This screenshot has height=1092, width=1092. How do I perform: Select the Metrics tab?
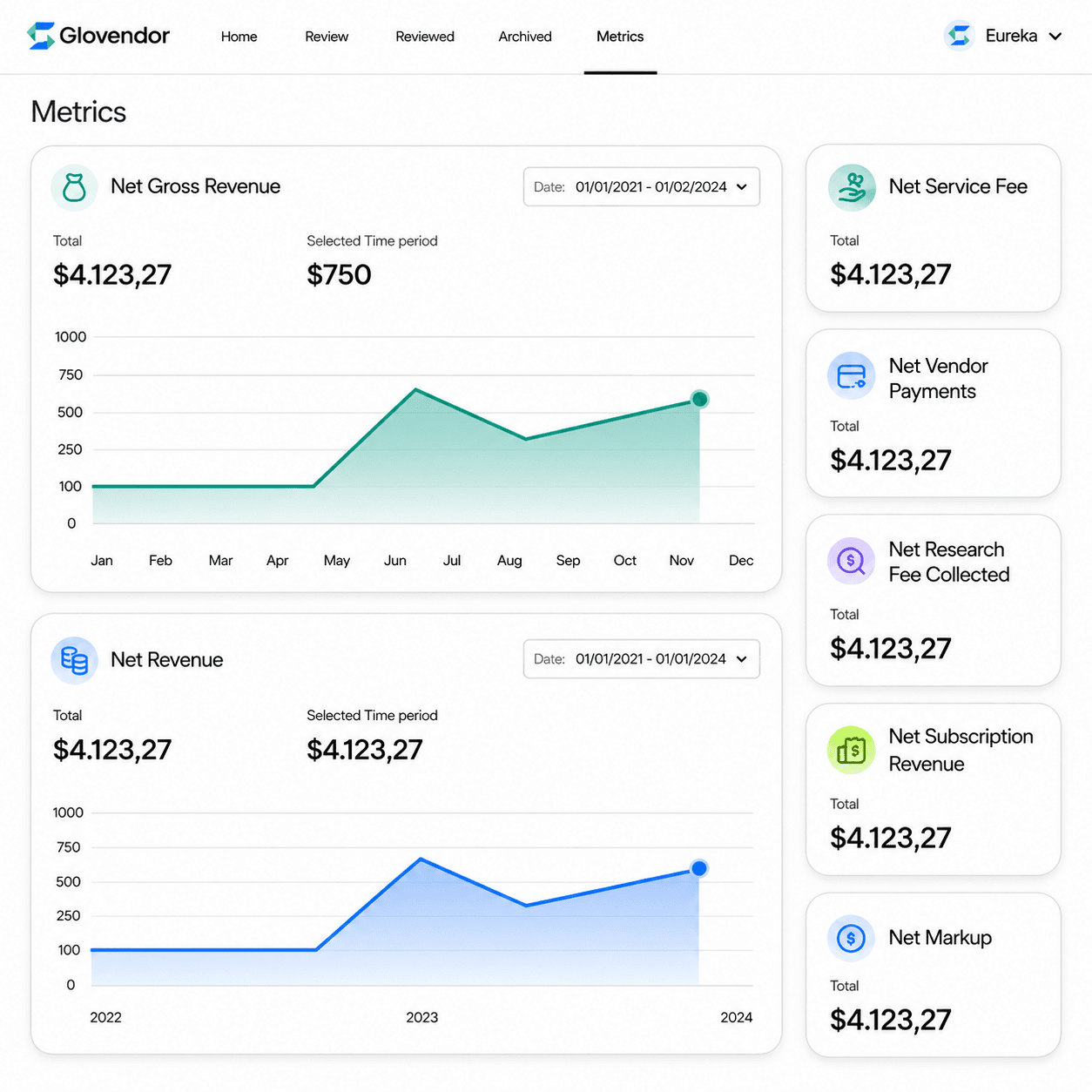[x=620, y=37]
